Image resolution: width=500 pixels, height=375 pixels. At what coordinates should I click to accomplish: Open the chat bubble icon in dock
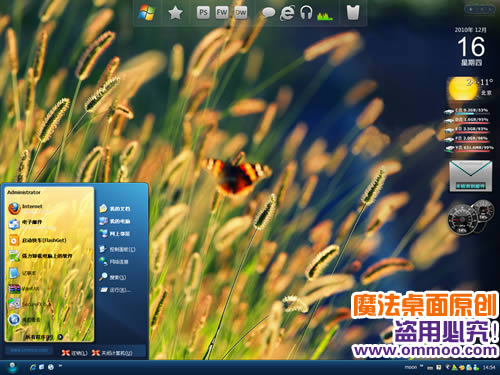pos(268,13)
